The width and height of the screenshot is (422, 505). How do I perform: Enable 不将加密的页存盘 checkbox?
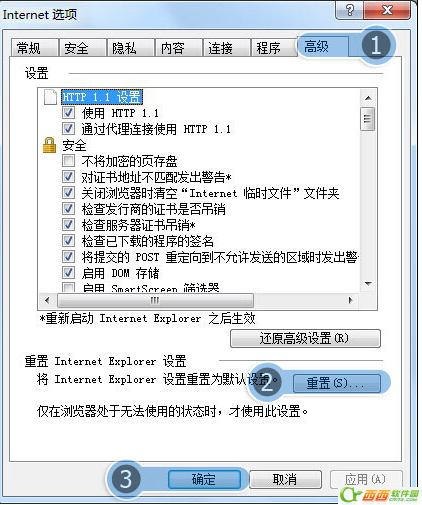pyautogui.click(x=68, y=161)
